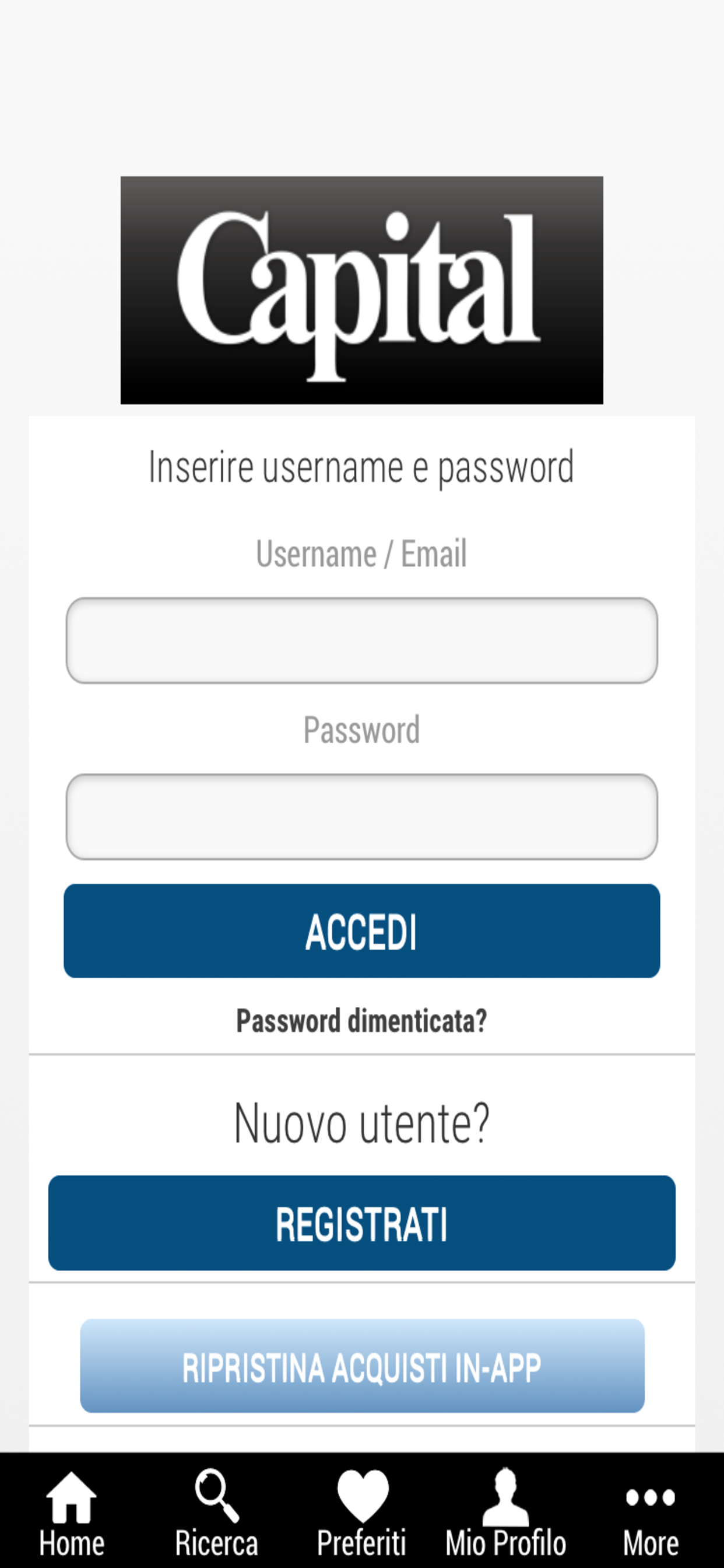Open the Password dimenticata? link
Viewport: 724px width, 1568px height.
pos(361,1020)
